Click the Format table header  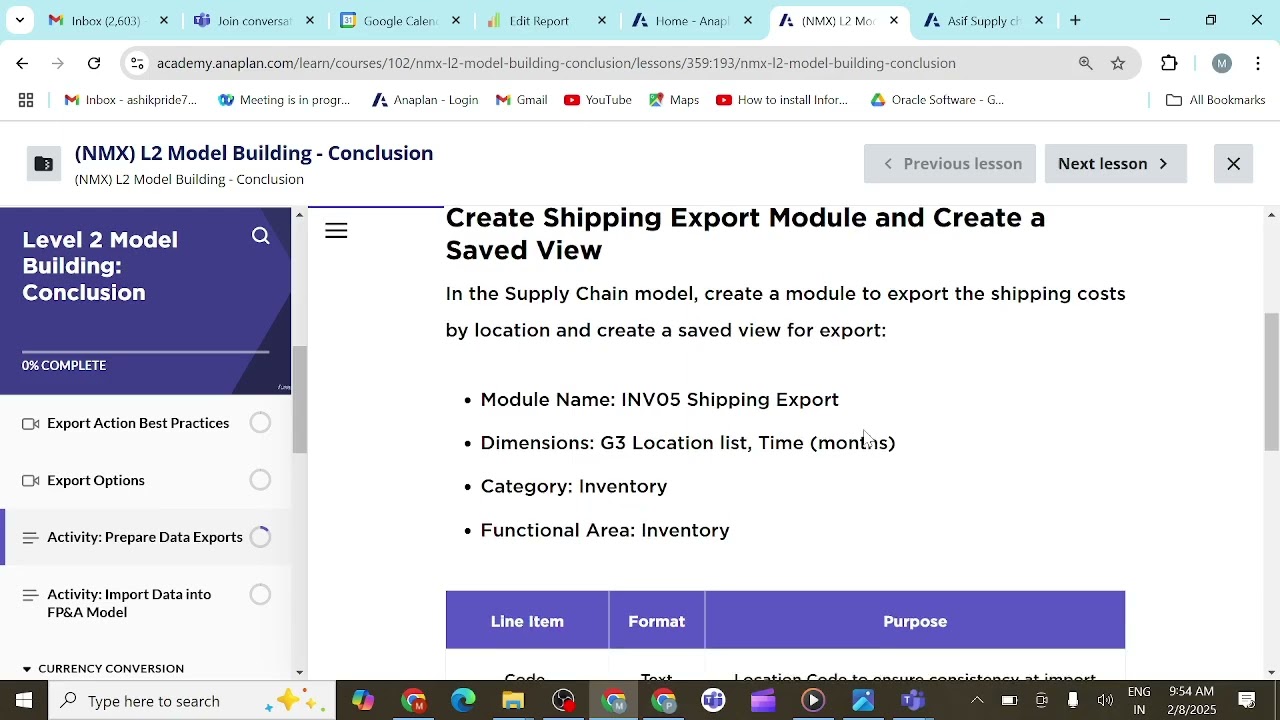click(656, 621)
